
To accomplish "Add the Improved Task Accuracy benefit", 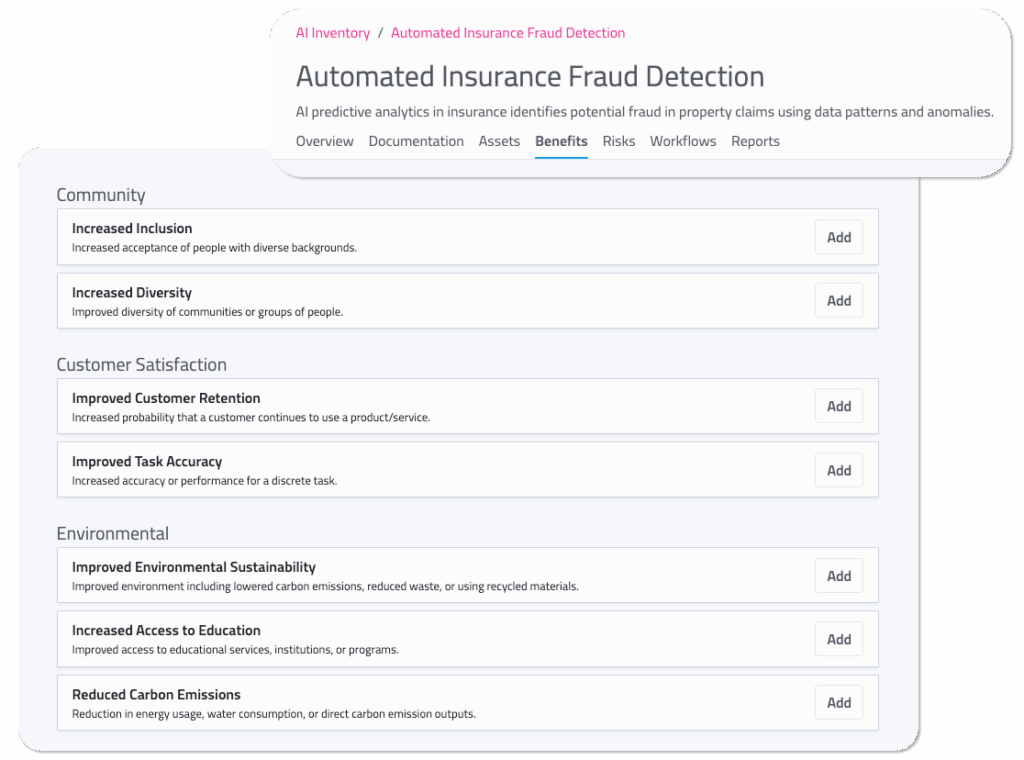I will tap(839, 470).
